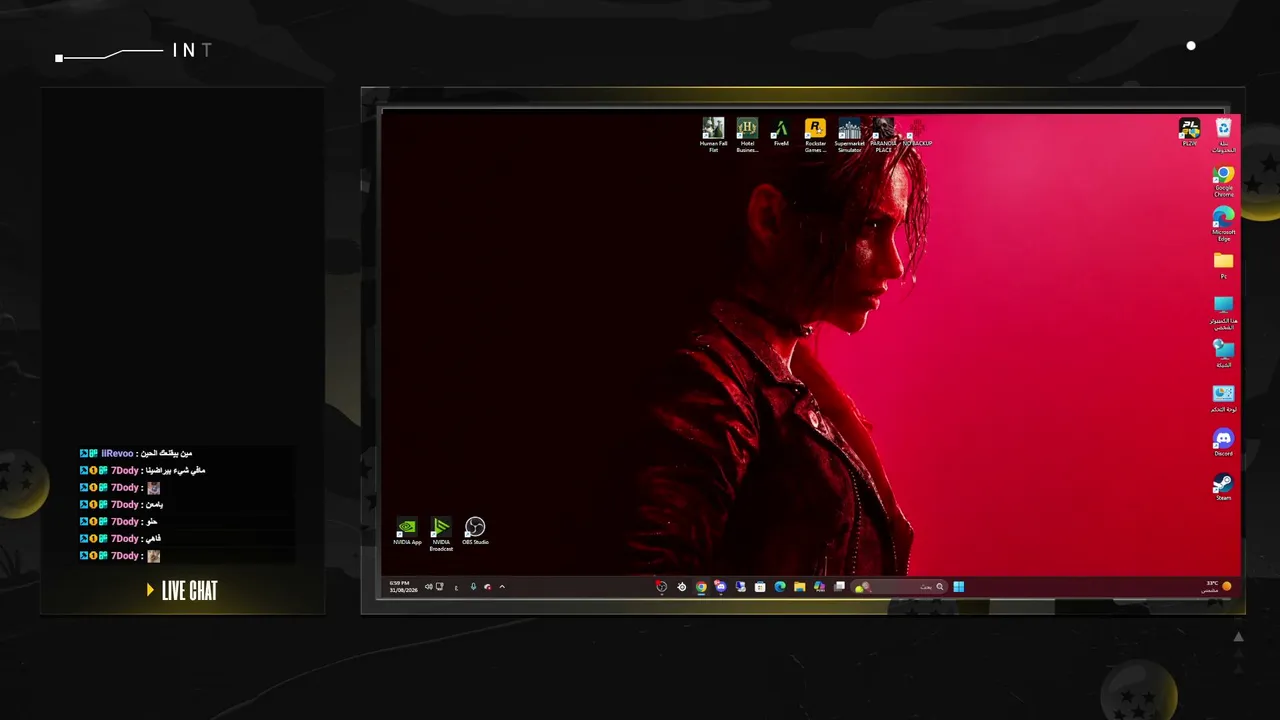This screenshot has height=720, width=1280.
Task: Open the FiveM desktop shortcut
Action: (x=781, y=133)
